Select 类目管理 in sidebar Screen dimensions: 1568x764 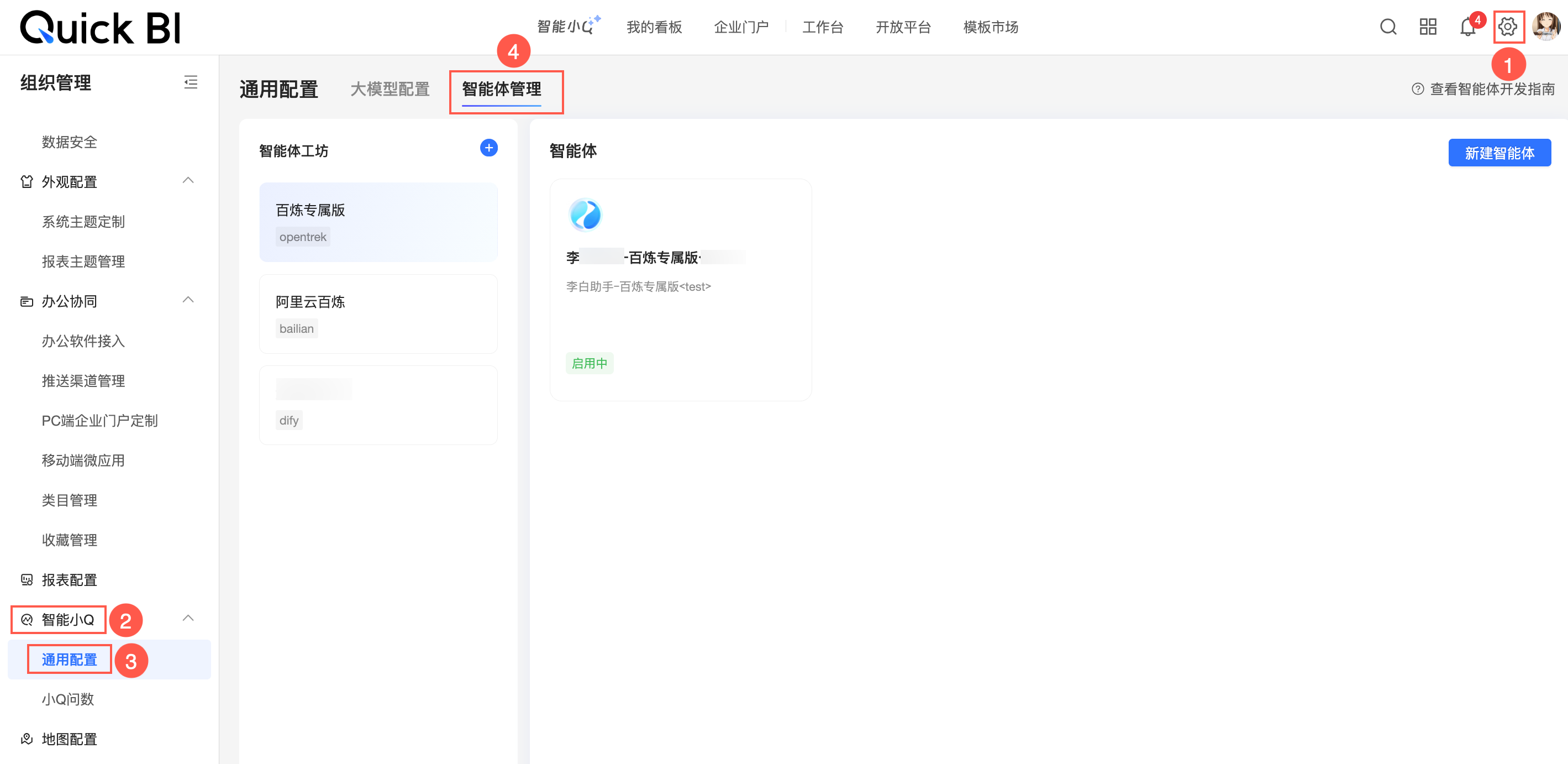pos(70,500)
